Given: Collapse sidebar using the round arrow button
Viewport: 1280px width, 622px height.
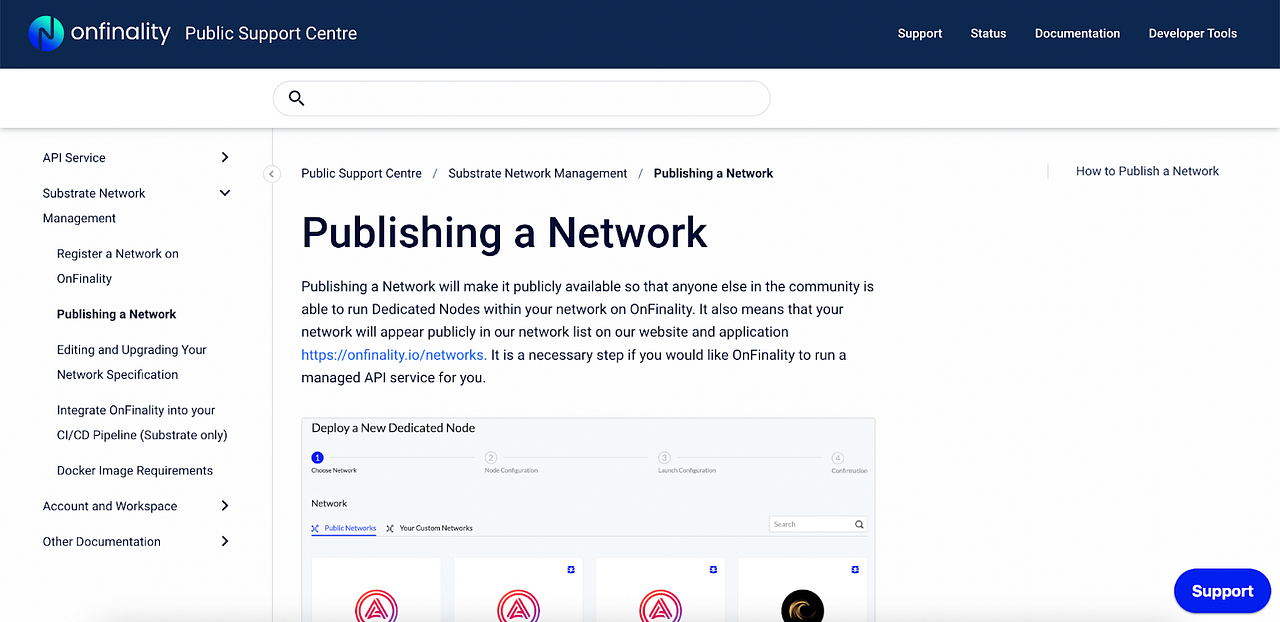Looking at the screenshot, I should click(272, 174).
